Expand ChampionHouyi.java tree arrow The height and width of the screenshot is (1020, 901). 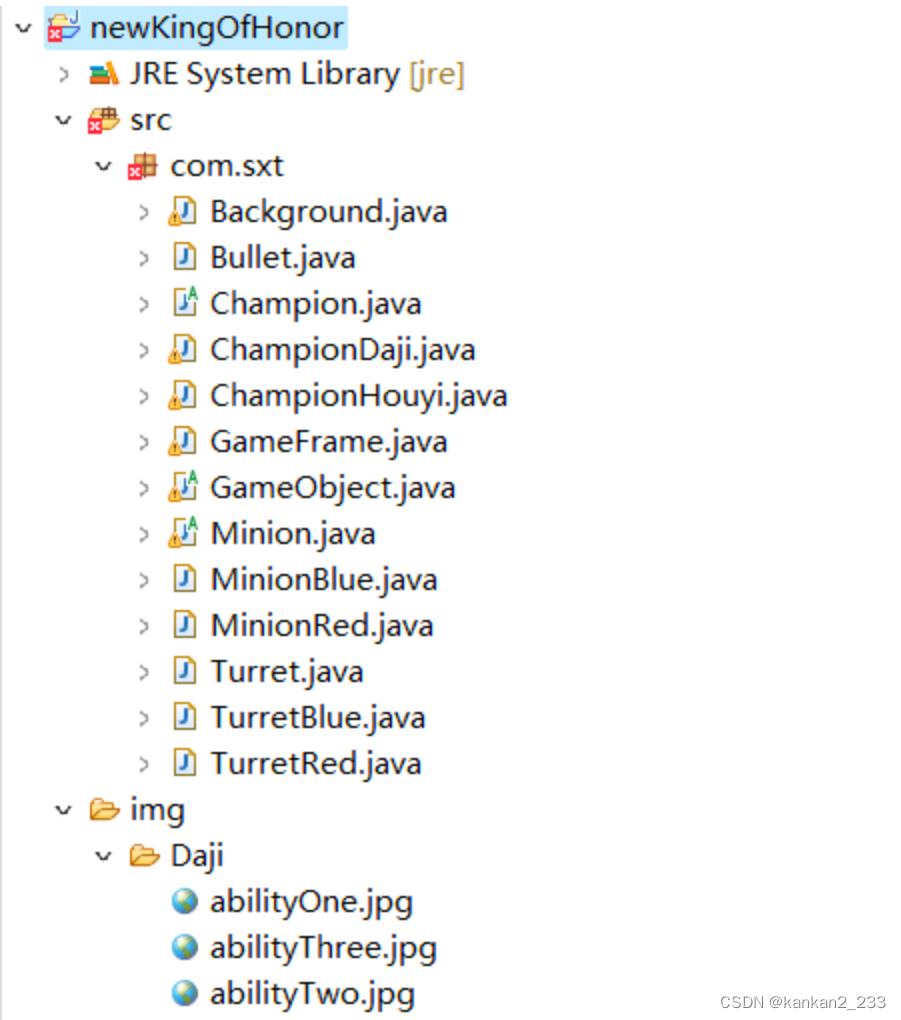point(144,396)
